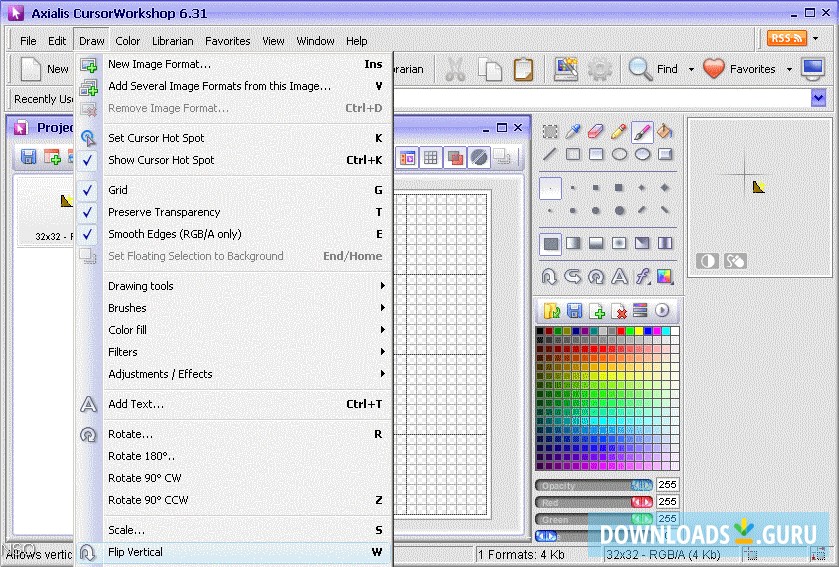Open the Librarian menu
The height and width of the screenshot is (567, 839).
point(172,41)
